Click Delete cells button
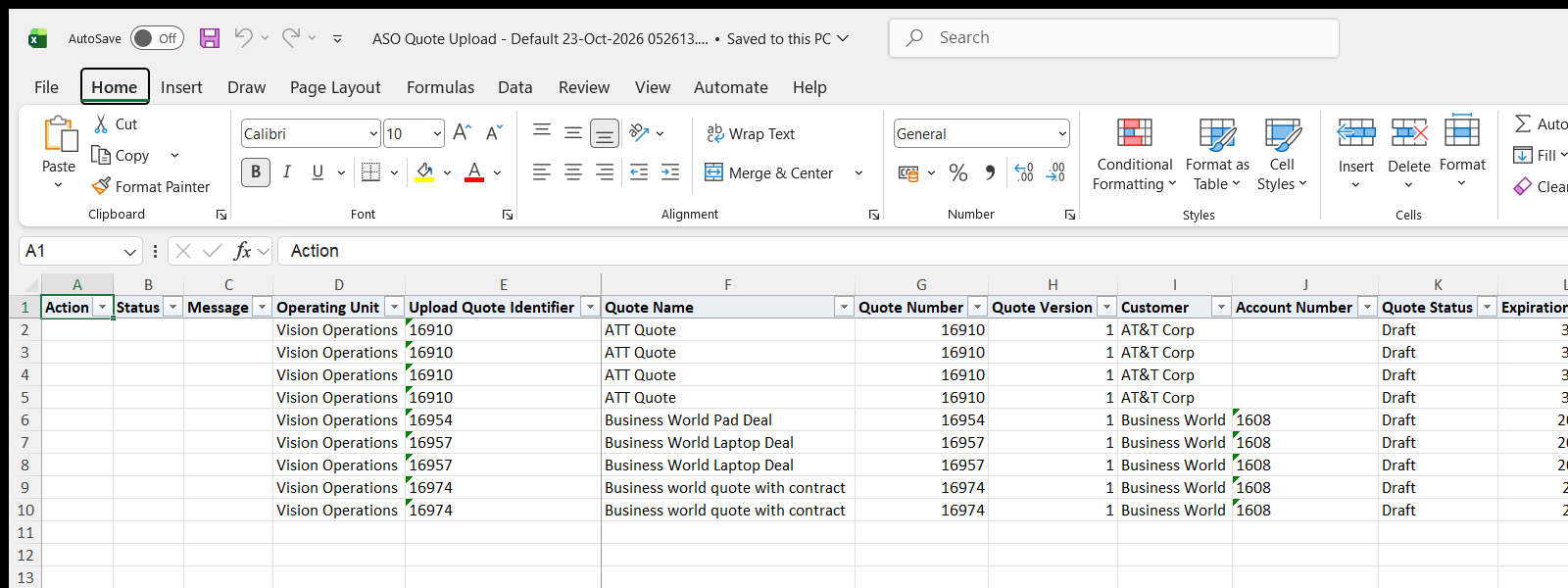The height and width of the screenshot is (588, 1568). tap(1409, 155)
